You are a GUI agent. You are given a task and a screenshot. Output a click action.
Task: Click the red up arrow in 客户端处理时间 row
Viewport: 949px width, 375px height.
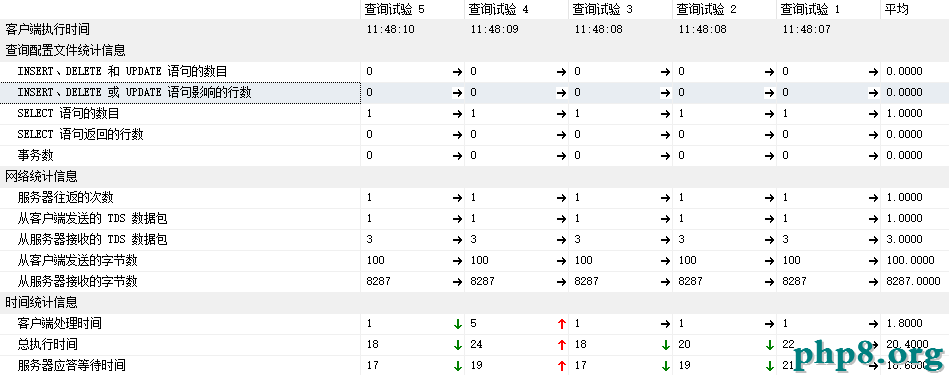[561, 324]
